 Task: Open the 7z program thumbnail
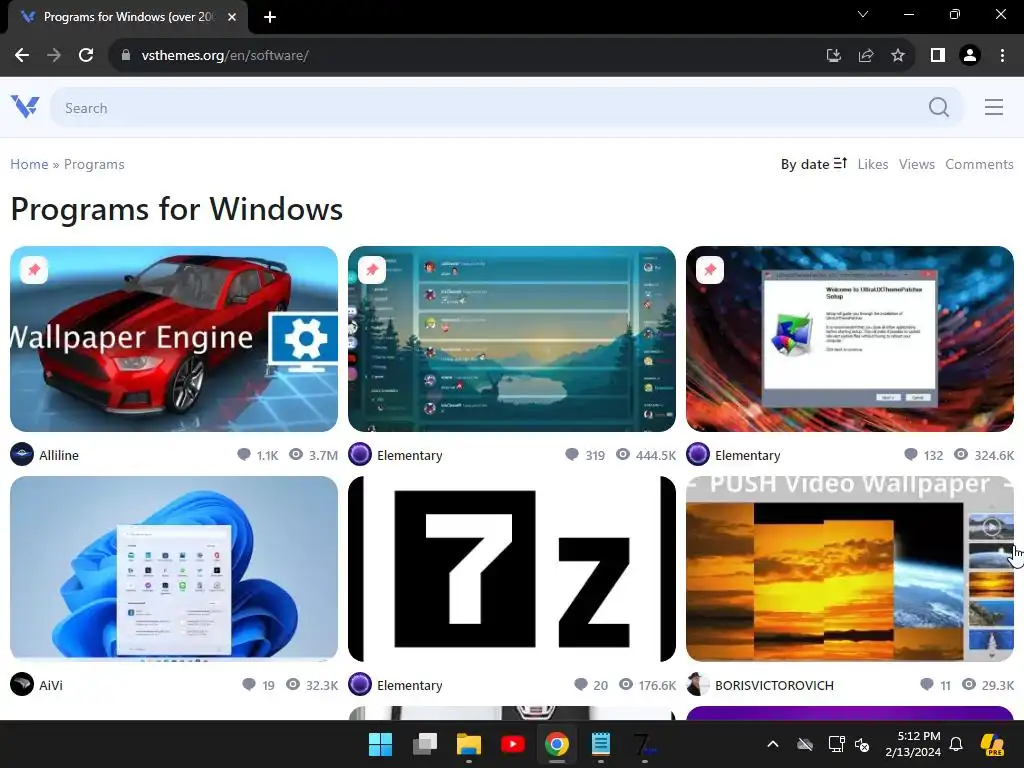click(x=512, y=568)
